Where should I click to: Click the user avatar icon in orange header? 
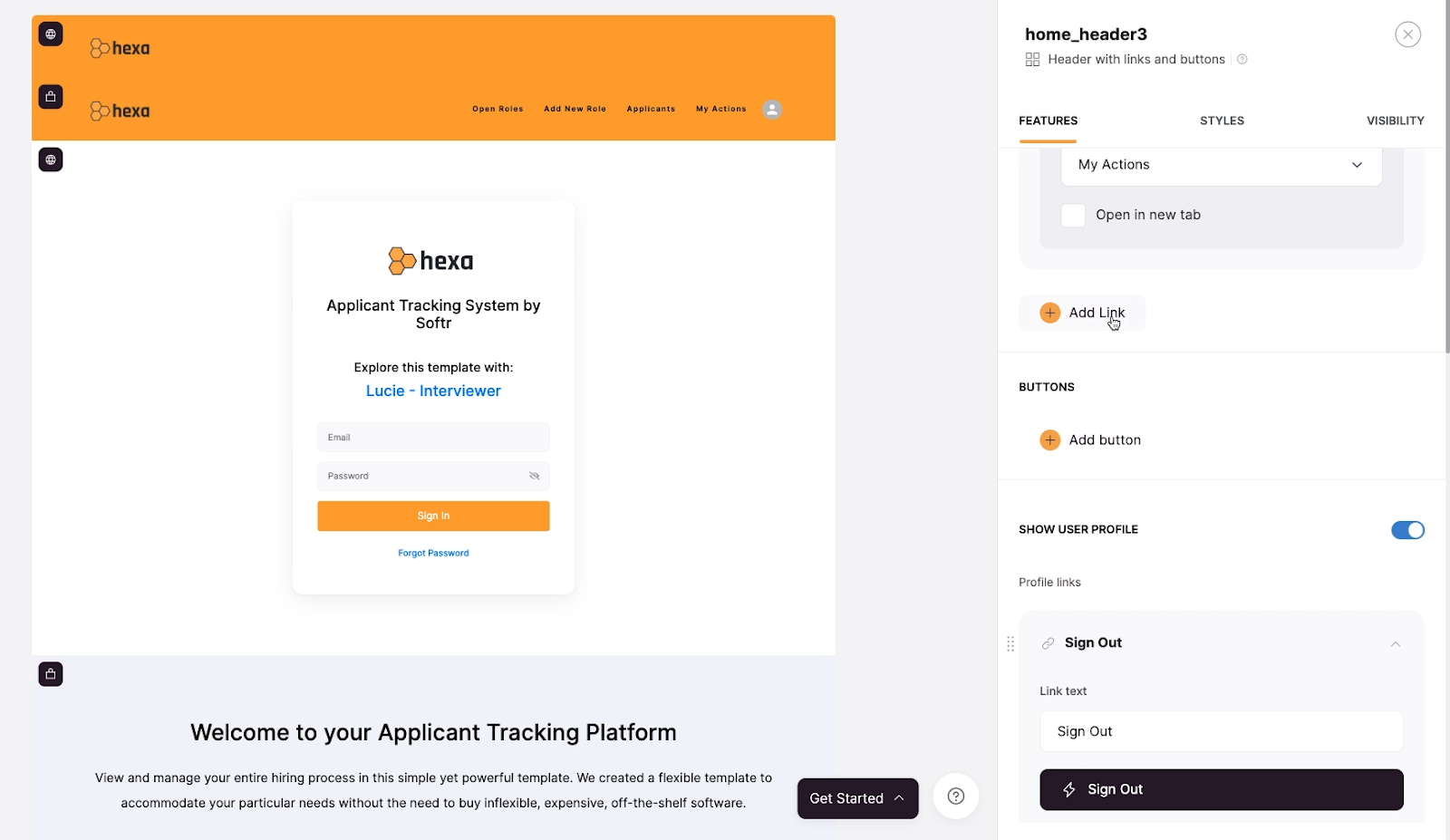(772, 109)
